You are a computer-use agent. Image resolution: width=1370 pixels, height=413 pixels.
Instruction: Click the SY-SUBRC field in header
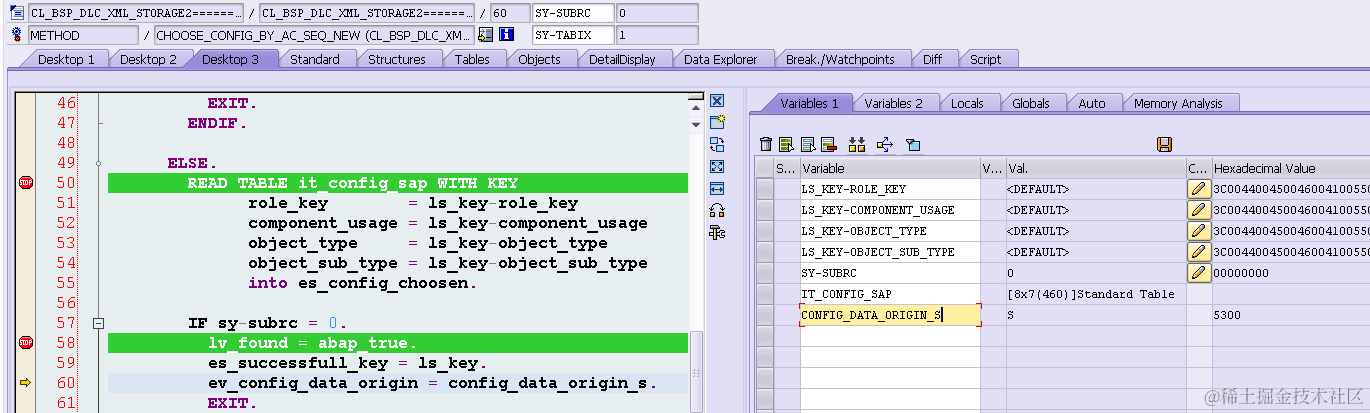tap(572, 13)
